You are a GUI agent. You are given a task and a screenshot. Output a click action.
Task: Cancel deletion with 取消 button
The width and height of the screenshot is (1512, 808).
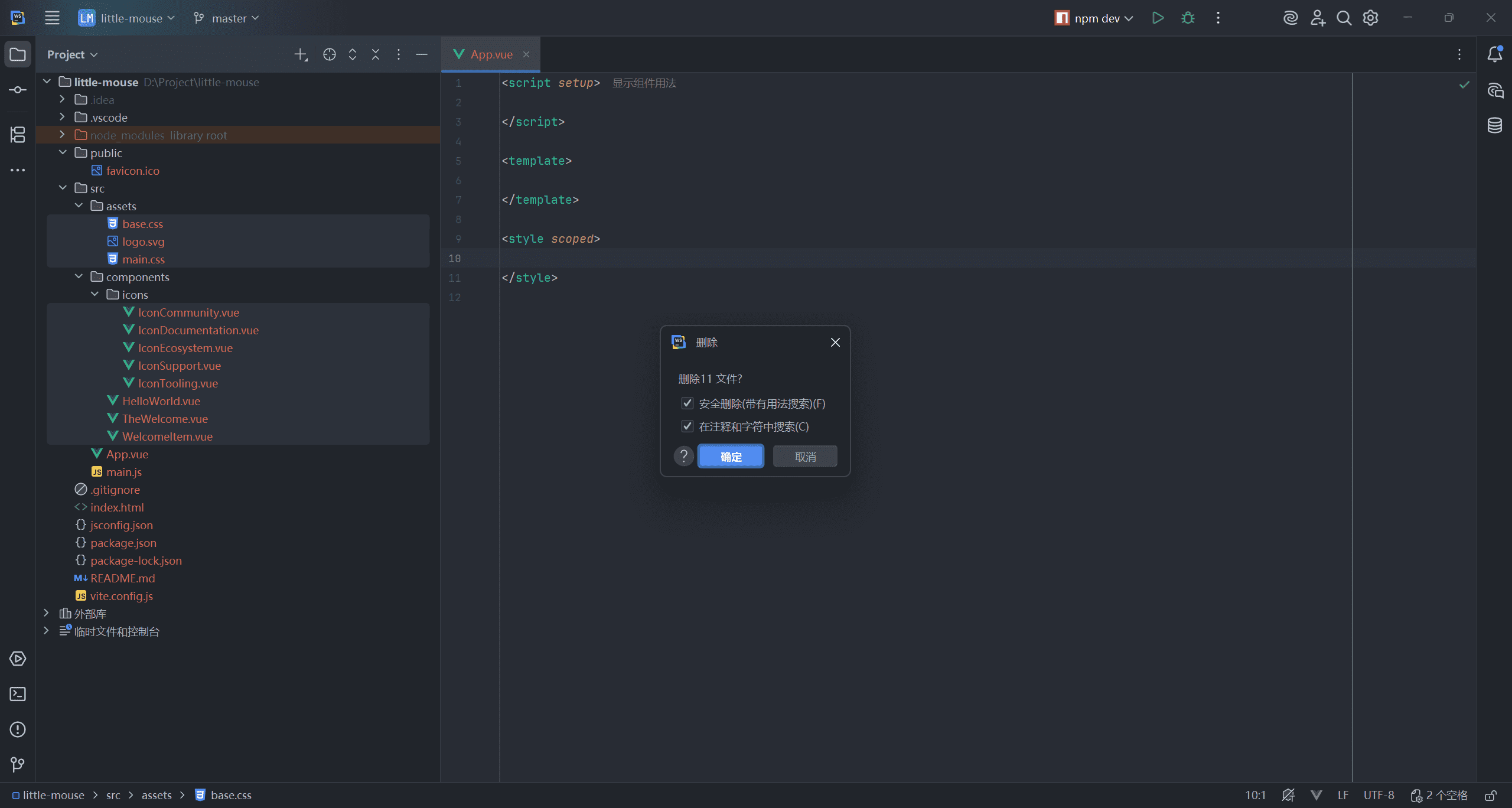coord(804,457)
